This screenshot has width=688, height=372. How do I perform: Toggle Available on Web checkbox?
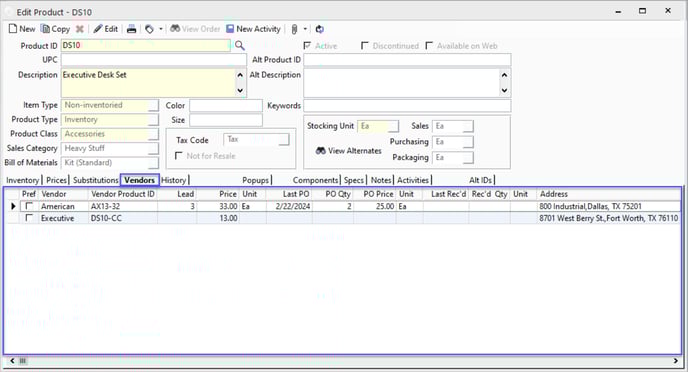click(429, 46)
